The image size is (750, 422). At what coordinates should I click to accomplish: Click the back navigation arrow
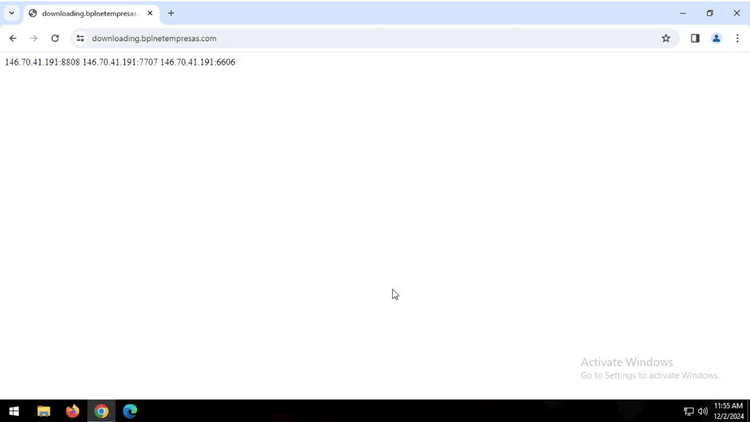[x=13, y=38]
